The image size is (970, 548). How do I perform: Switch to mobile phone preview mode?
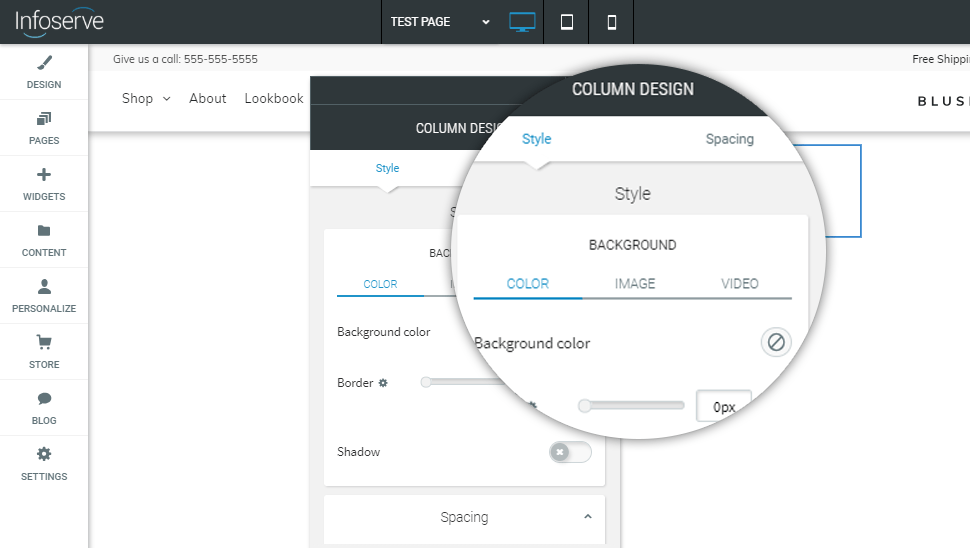coord(612,22)
